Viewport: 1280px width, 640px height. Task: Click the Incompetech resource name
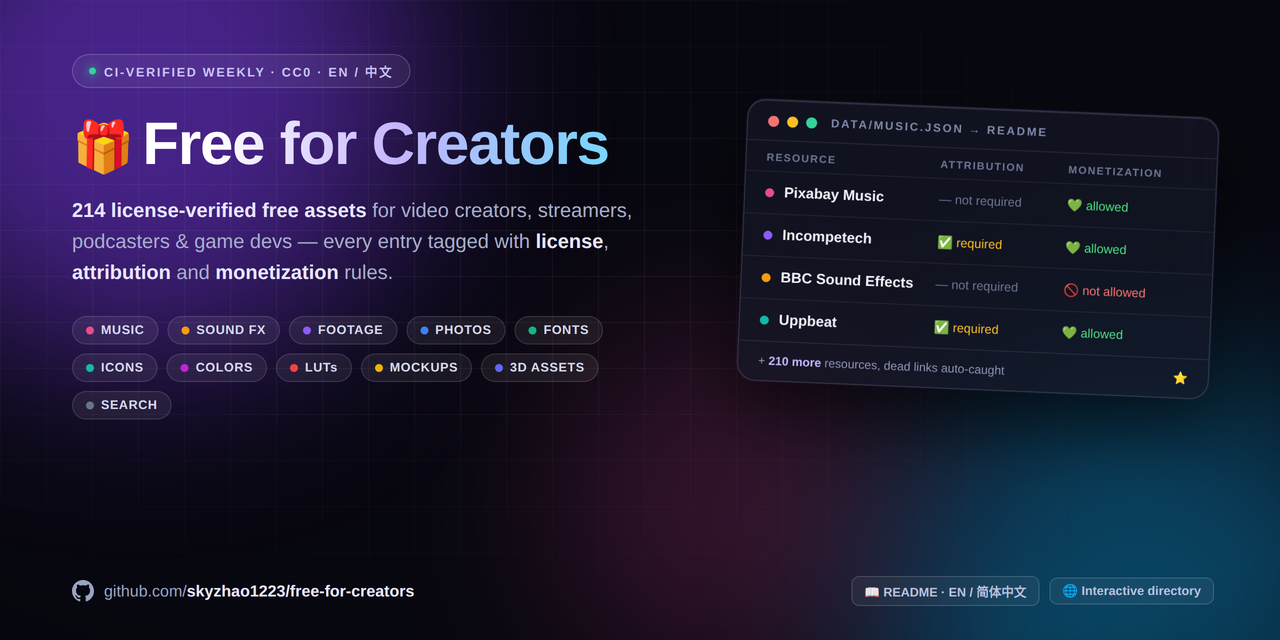click(x=827, y=236)
